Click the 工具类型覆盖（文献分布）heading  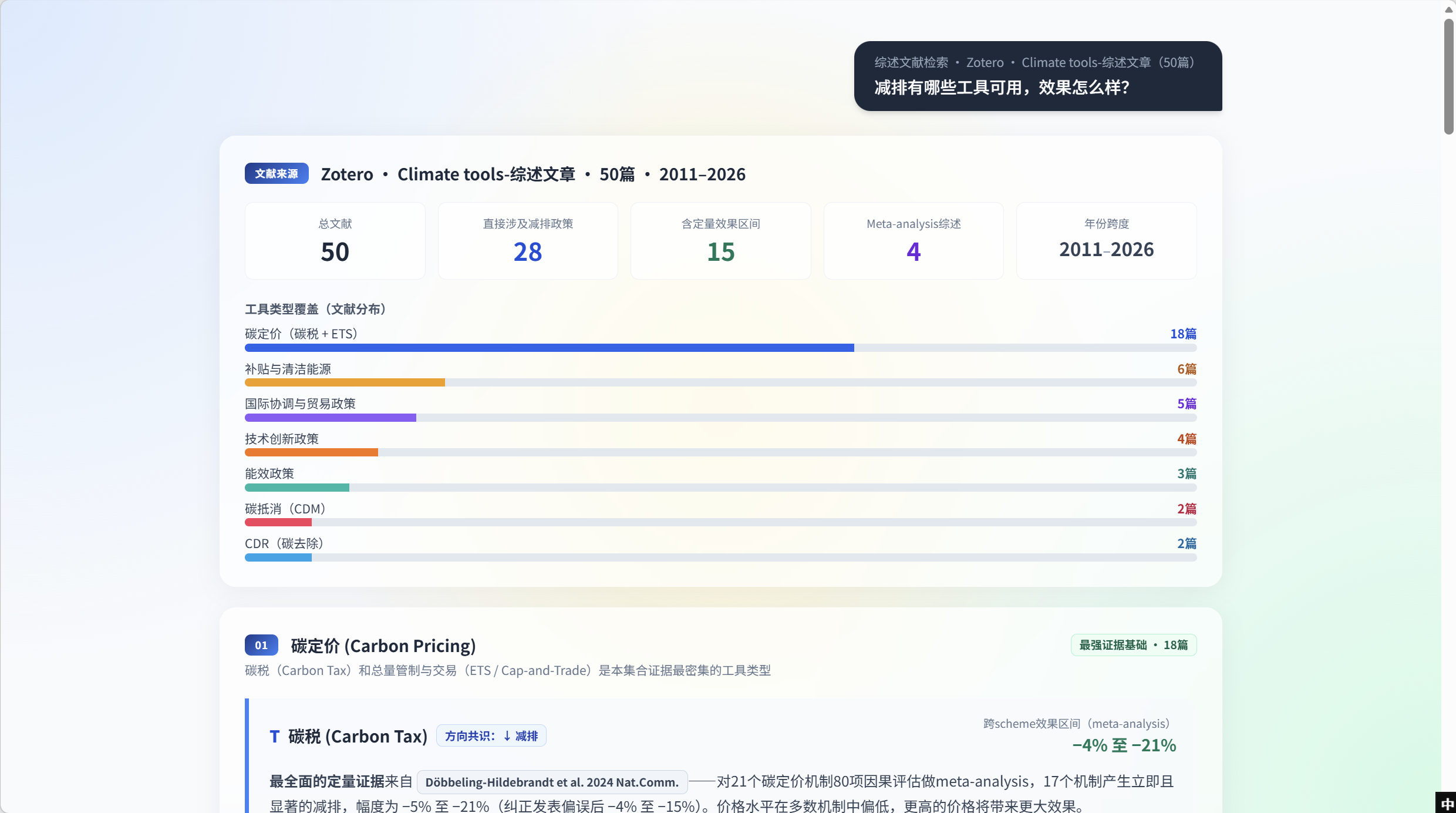(316, 309)
